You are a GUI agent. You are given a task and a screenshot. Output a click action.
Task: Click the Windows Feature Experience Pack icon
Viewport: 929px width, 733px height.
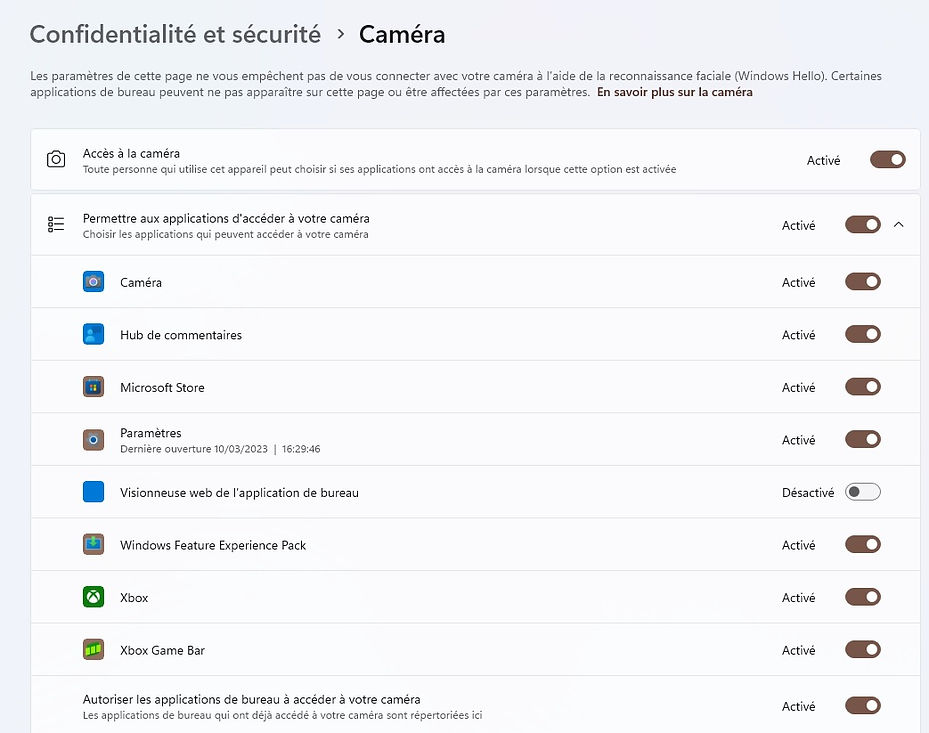(93, 545)
